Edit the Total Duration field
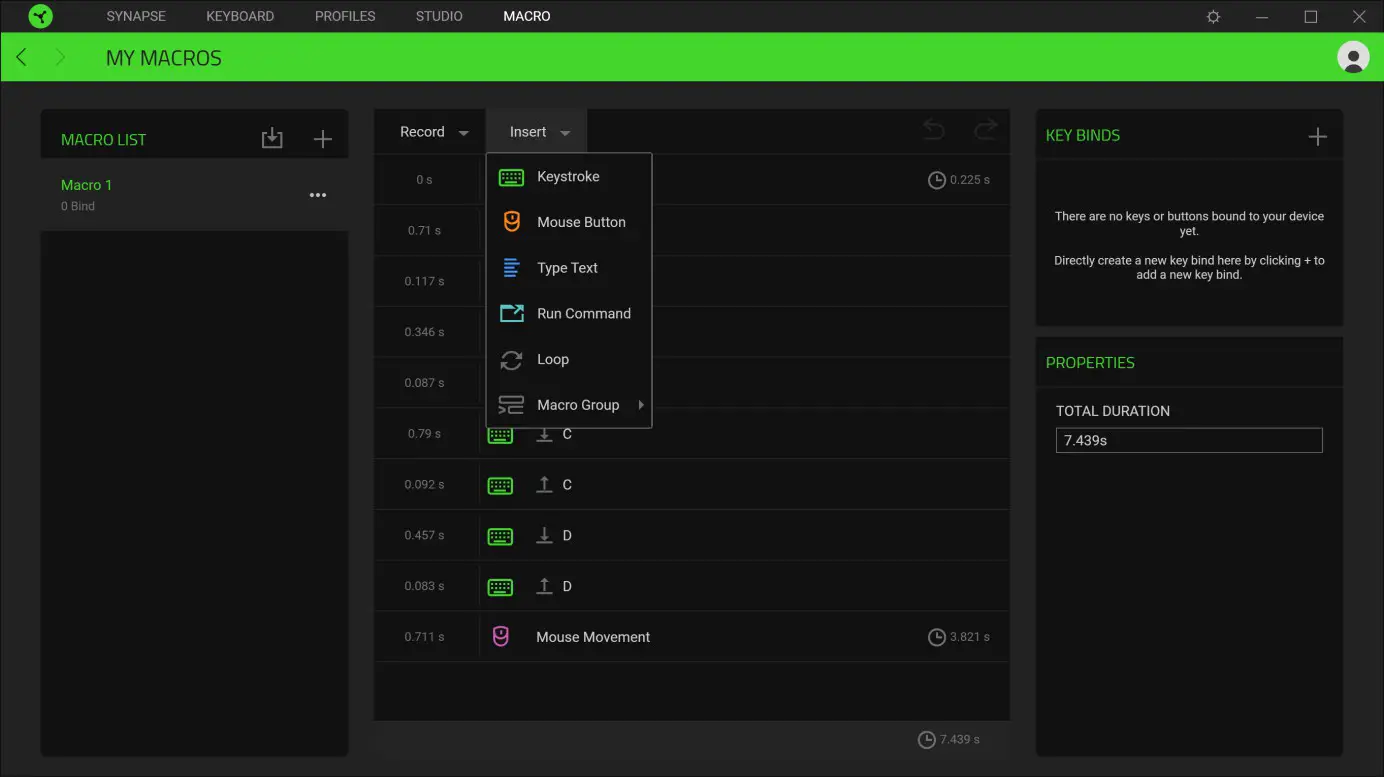Screen dimensions: 1384x777 coord(1188,440)
